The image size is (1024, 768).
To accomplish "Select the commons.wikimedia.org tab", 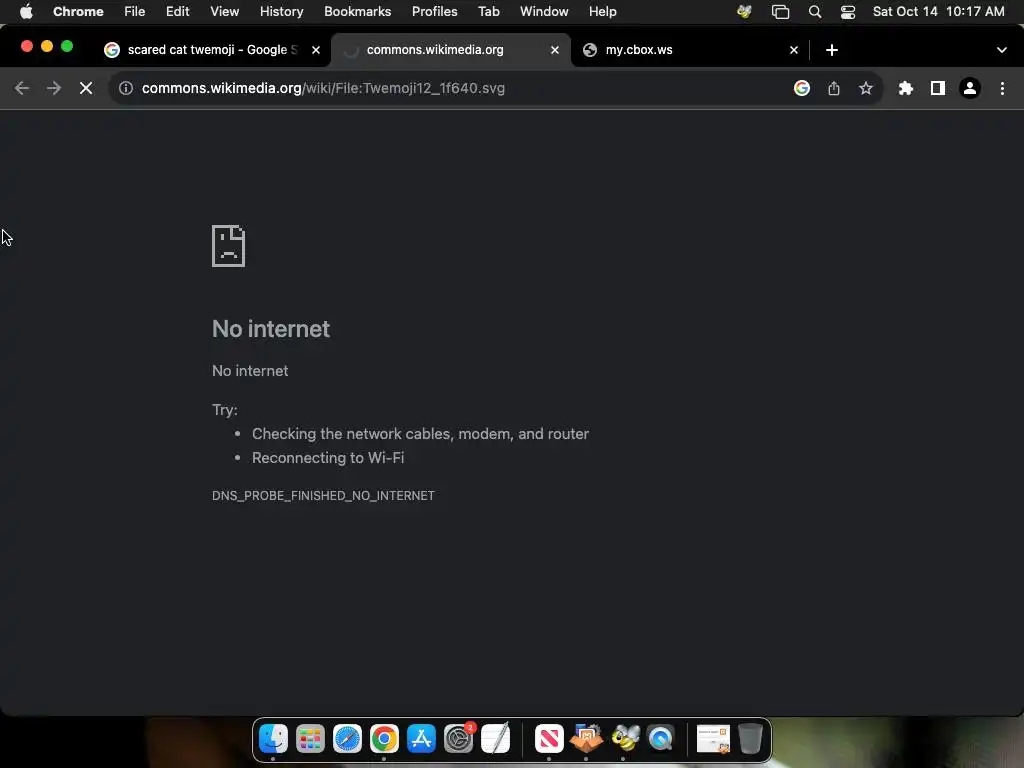I will pos(451,50).
